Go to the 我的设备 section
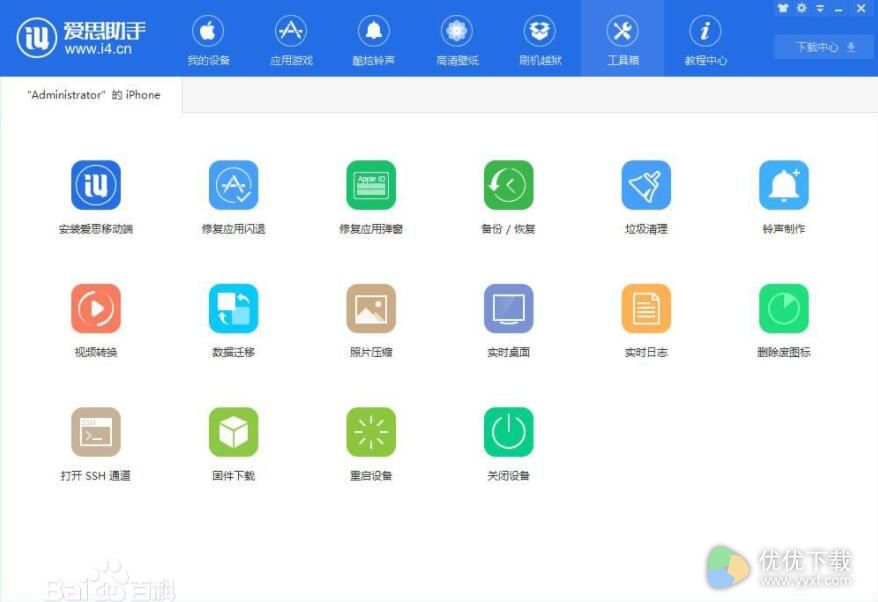This screenshot has height=602, width=878. point(208,39)
